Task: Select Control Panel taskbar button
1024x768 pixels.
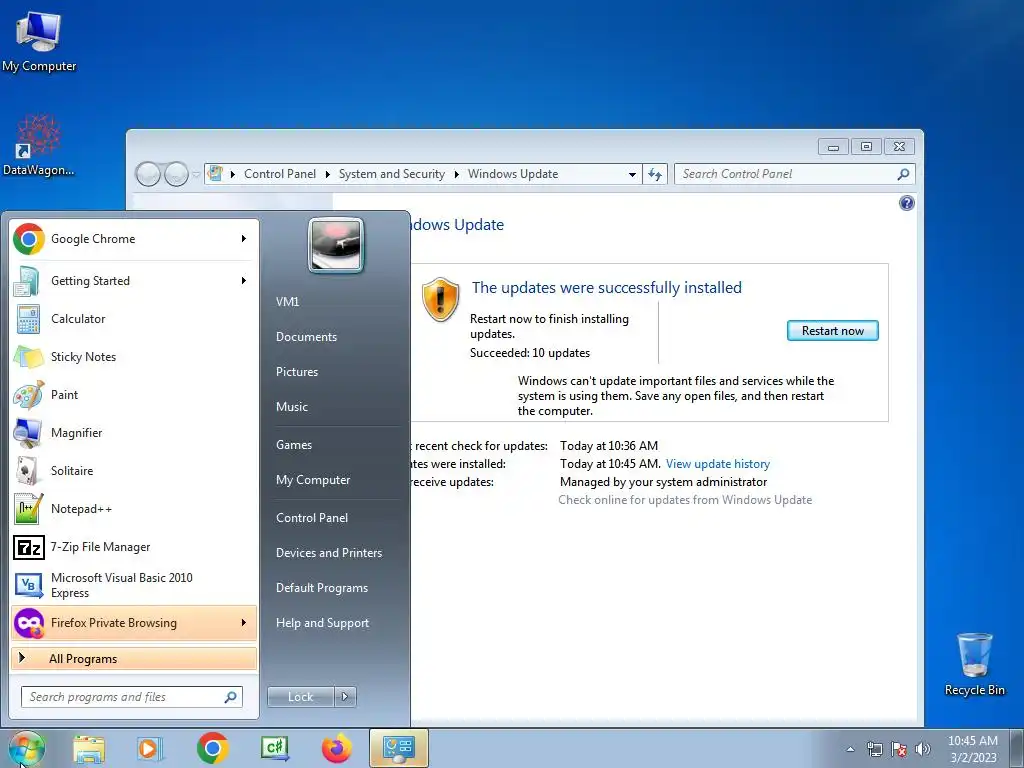Action: [399, 748]
